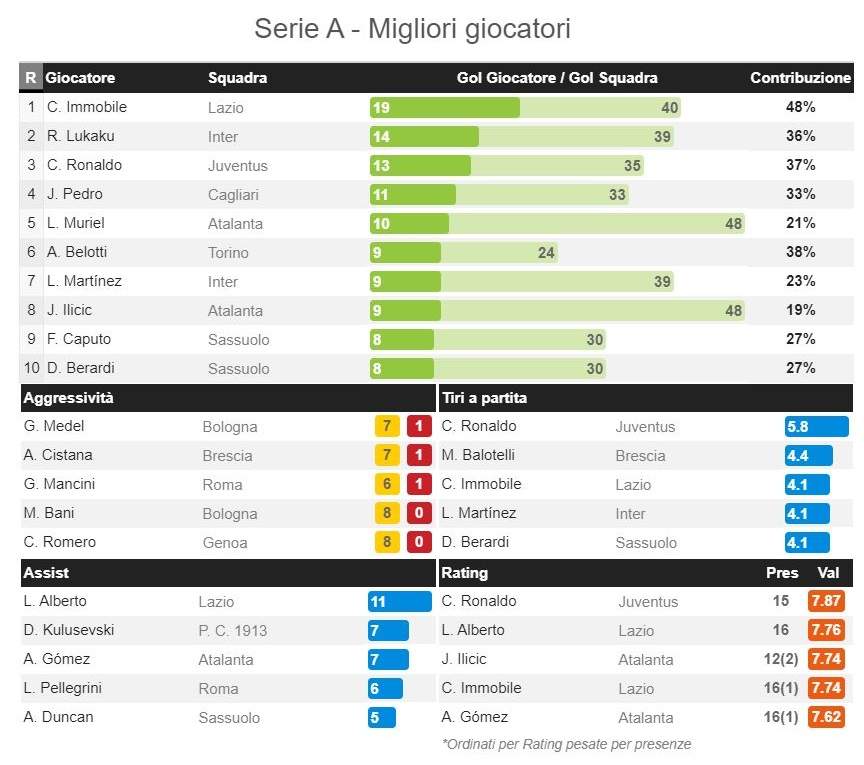The height and width of the screenshot is (765, 864).
Task: Click A. Belotti's dark green goals bar
Action: 405,253
